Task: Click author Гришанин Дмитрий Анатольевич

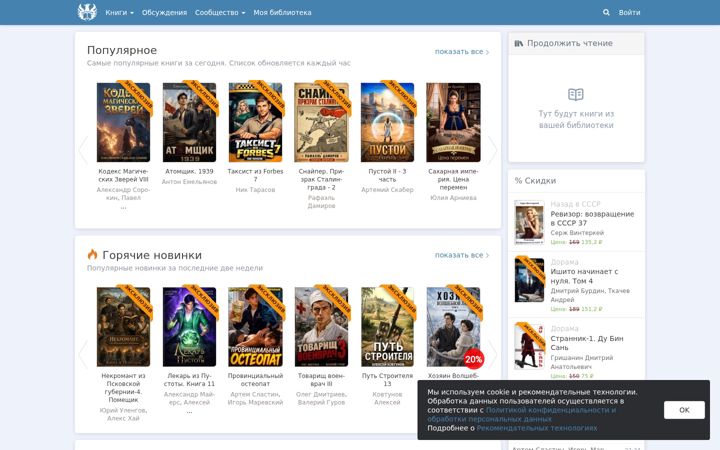Action: [x=582, y=362]
